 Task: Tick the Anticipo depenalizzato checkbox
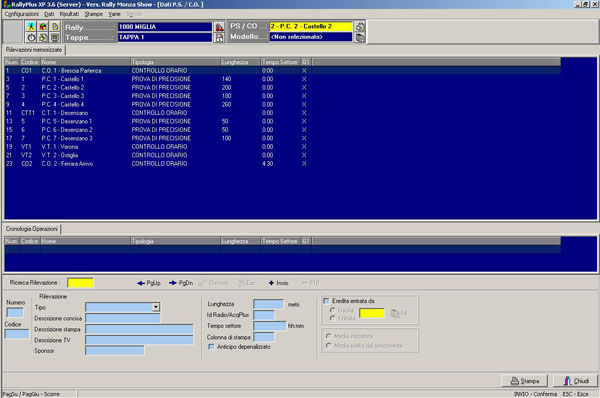click(x=211, y=347)
